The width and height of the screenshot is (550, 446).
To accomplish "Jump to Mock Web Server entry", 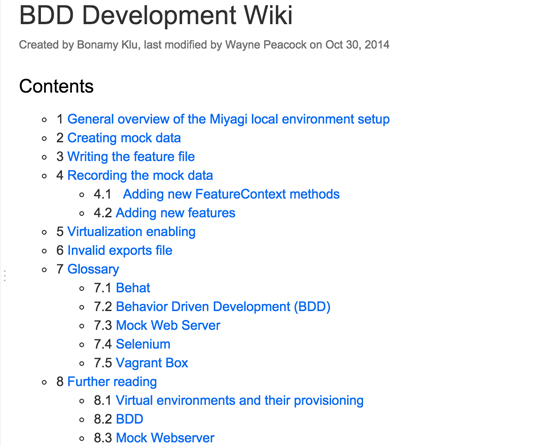I will coord(168,325).
